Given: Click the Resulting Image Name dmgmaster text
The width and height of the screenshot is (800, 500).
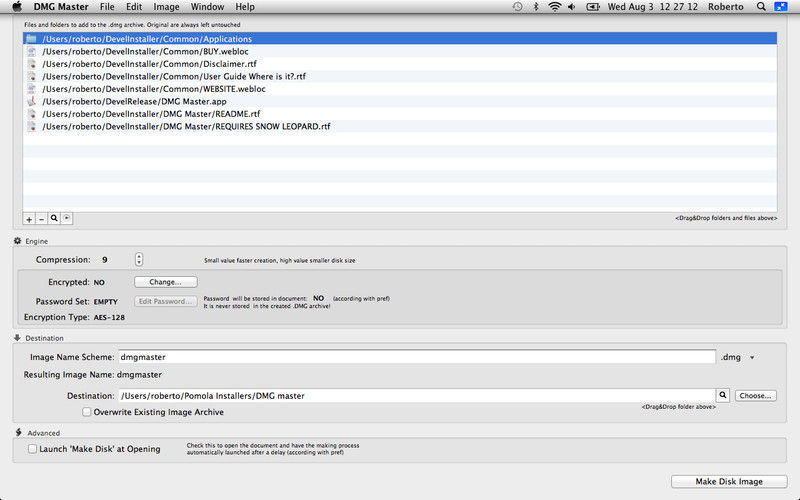Looking at the screenshot, I should point(139,374).
